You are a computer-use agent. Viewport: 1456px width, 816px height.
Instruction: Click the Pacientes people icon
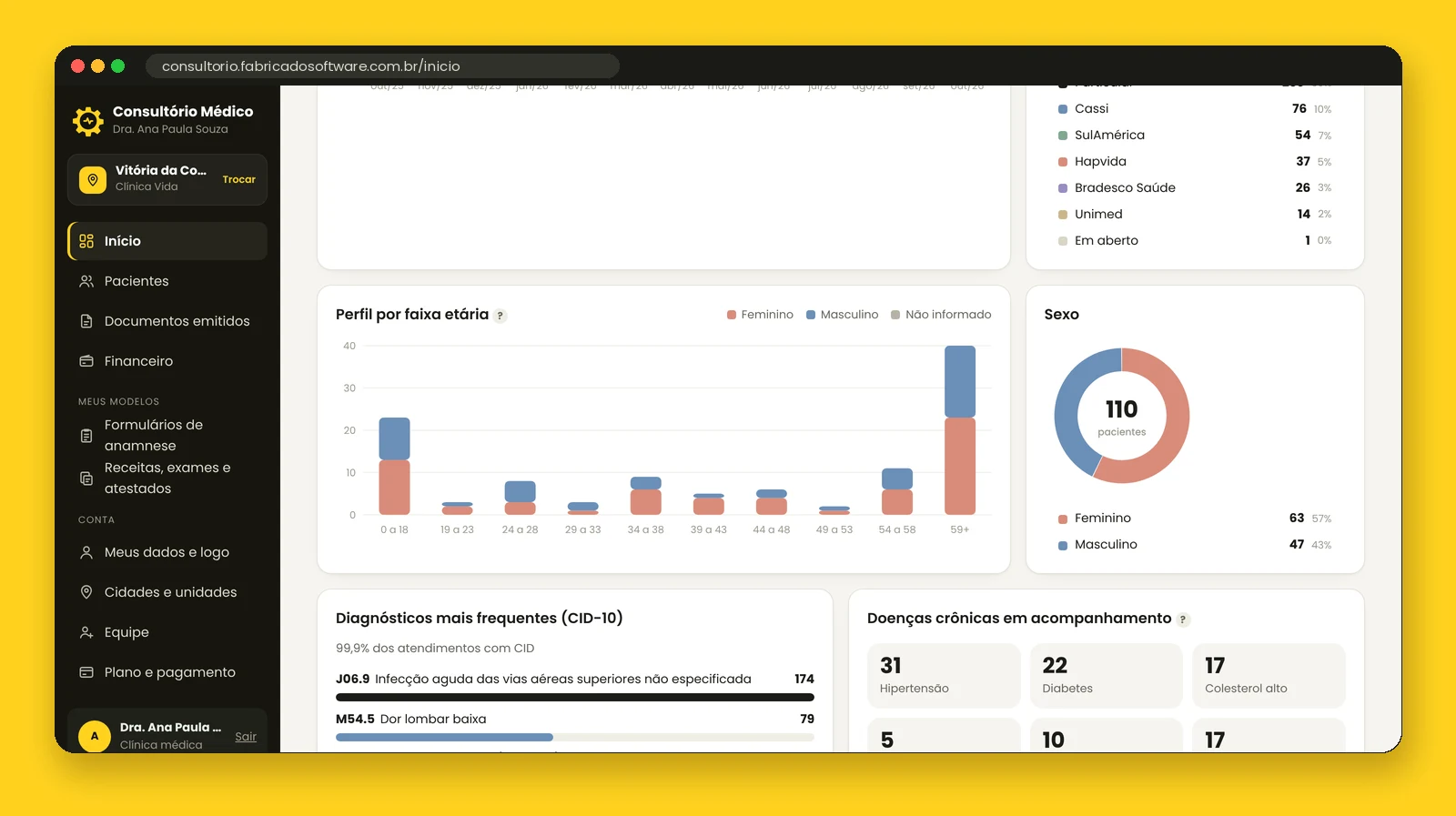[x=86, y=281]
